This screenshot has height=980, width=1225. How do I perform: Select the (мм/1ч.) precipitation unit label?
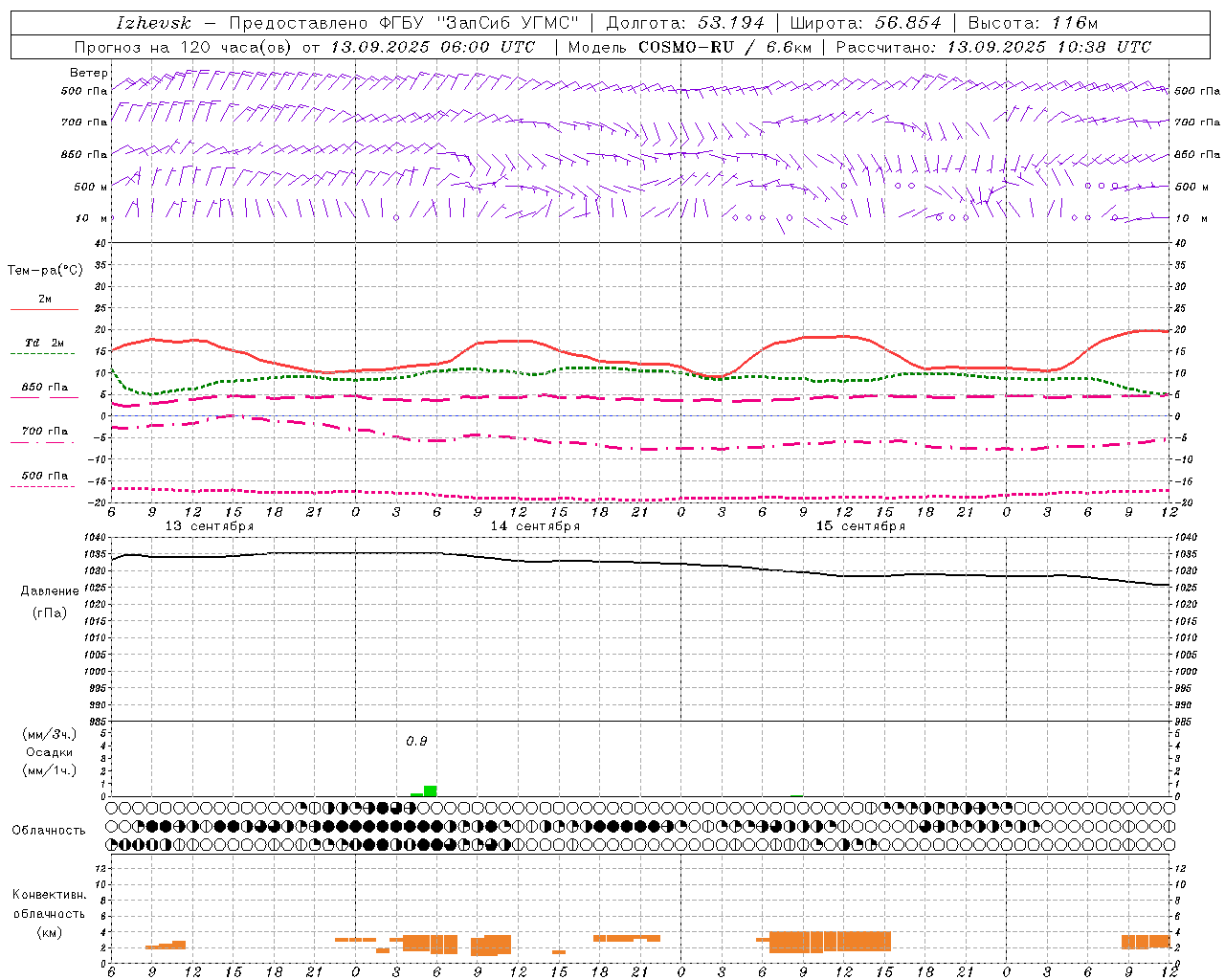pos(50,770)
